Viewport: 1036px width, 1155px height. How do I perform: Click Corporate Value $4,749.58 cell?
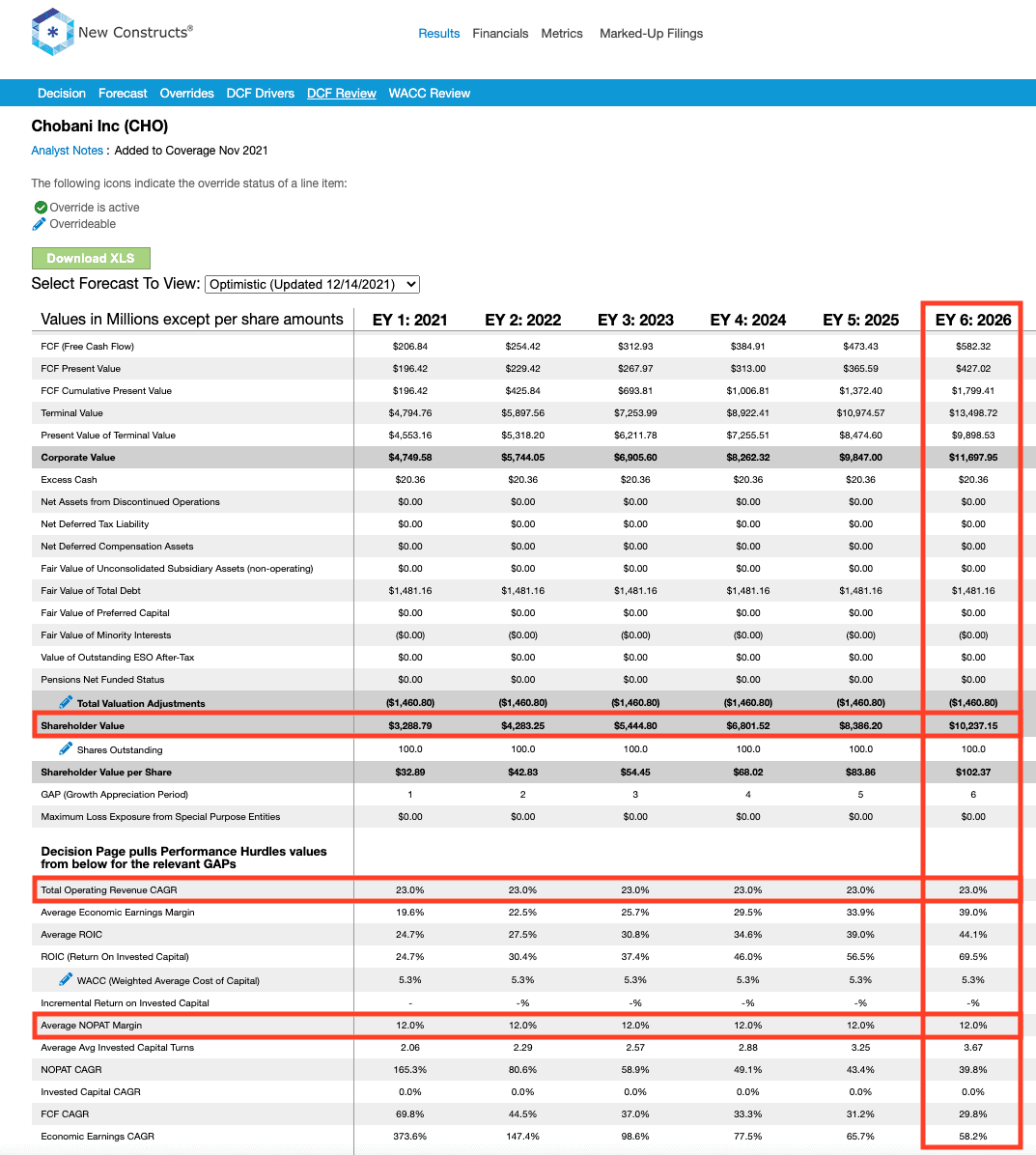coord(410,458)
